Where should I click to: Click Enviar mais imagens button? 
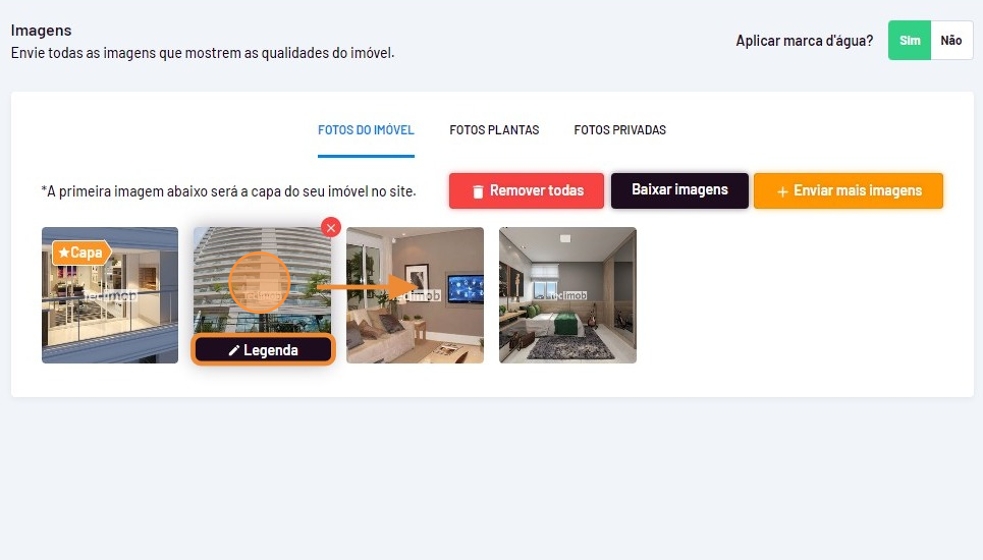click(x=848, y=191)
